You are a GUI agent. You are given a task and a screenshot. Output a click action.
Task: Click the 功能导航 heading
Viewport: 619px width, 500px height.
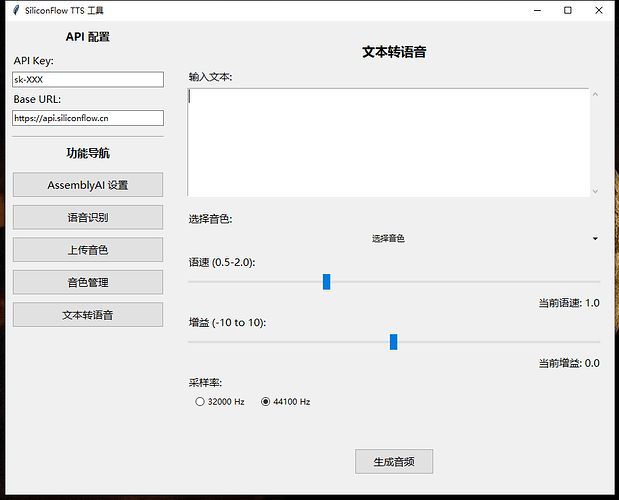point(88,153)
